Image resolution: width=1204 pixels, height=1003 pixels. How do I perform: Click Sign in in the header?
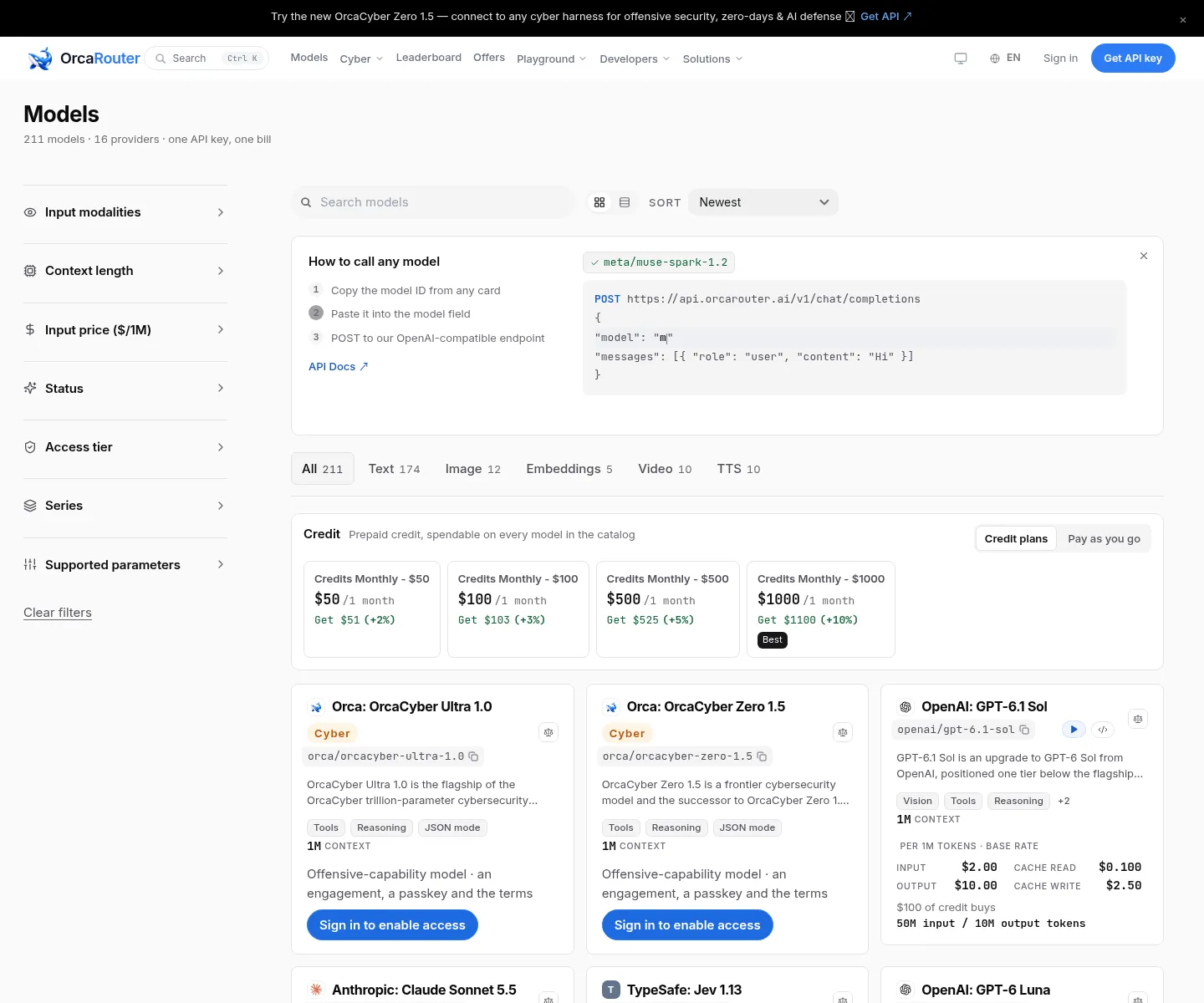(x=1060, y=59)
